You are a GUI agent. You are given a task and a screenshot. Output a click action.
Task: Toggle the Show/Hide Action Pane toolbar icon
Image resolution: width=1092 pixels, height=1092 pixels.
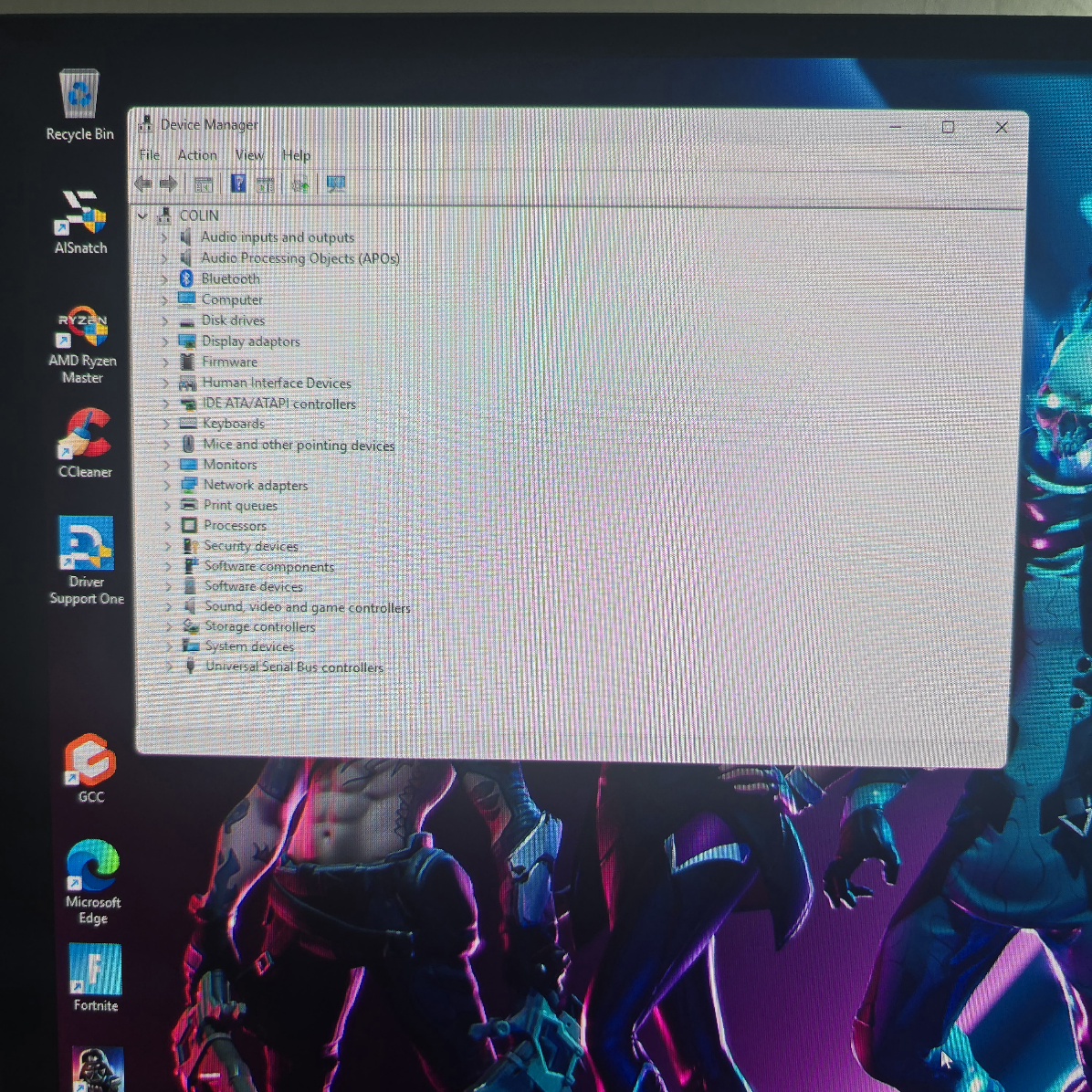click(x=266, y=184)
